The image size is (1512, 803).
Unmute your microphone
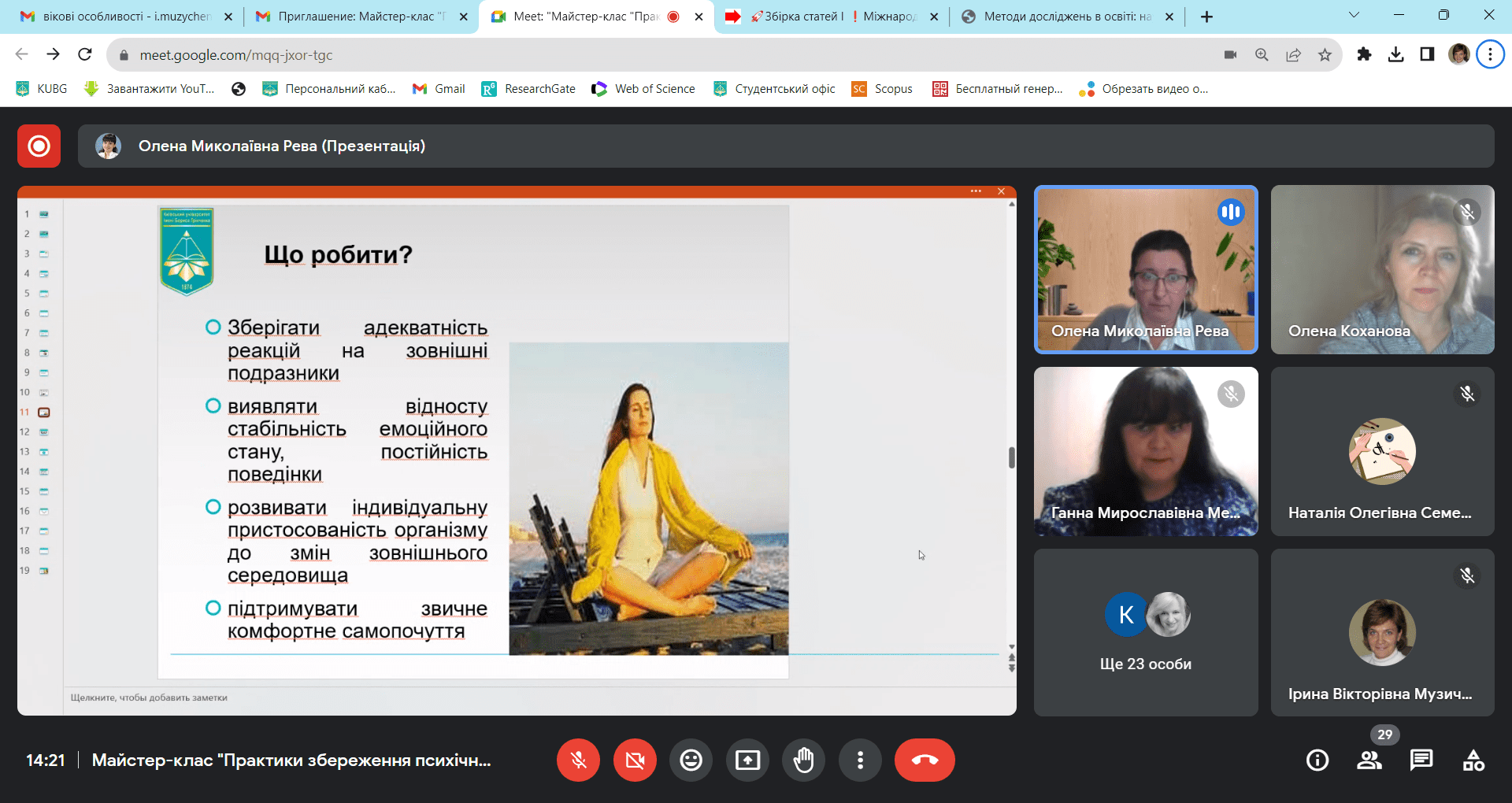click(x=578, y=760)
